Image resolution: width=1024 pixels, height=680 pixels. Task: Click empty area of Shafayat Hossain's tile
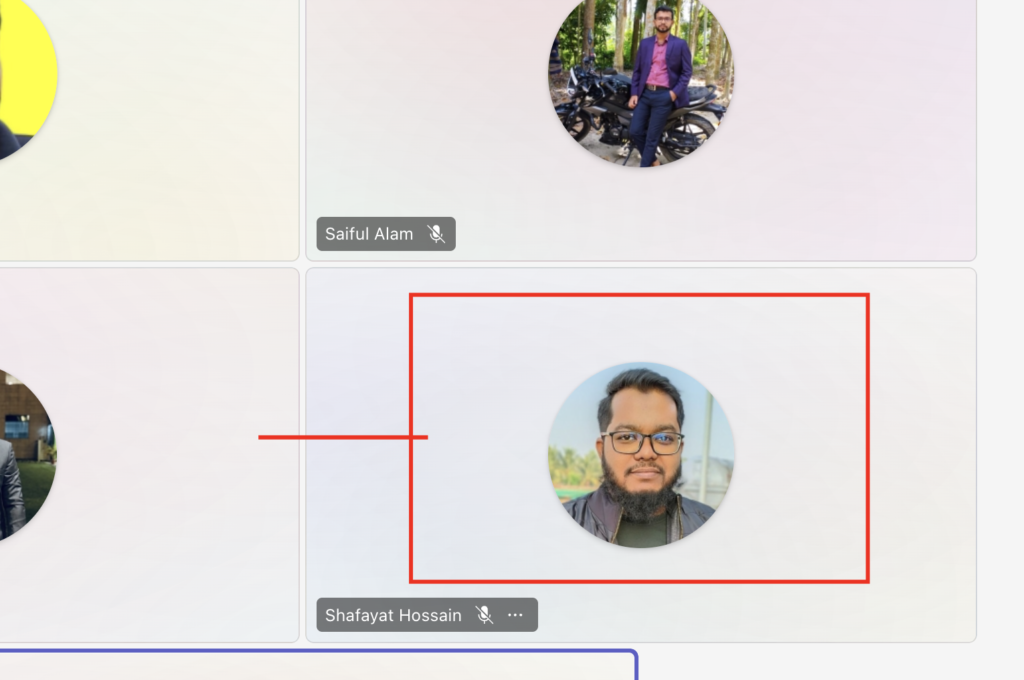(x=920, y=450)
